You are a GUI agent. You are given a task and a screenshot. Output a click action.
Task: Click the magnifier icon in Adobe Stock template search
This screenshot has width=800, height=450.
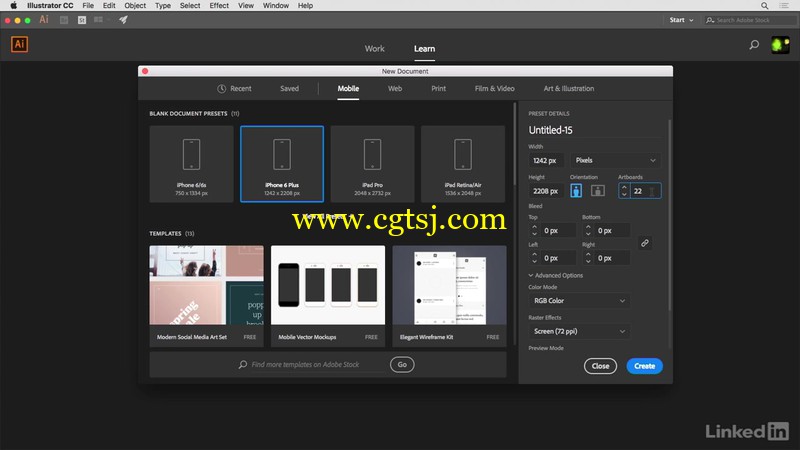point(243,364)
